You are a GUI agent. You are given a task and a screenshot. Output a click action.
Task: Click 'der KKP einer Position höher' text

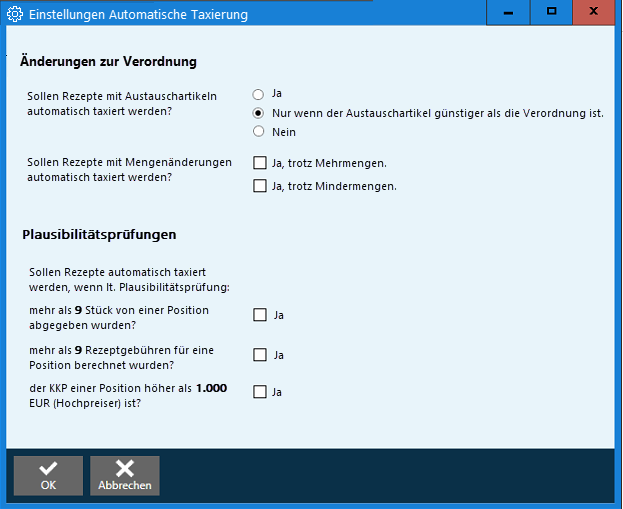[x=128, y=396]
